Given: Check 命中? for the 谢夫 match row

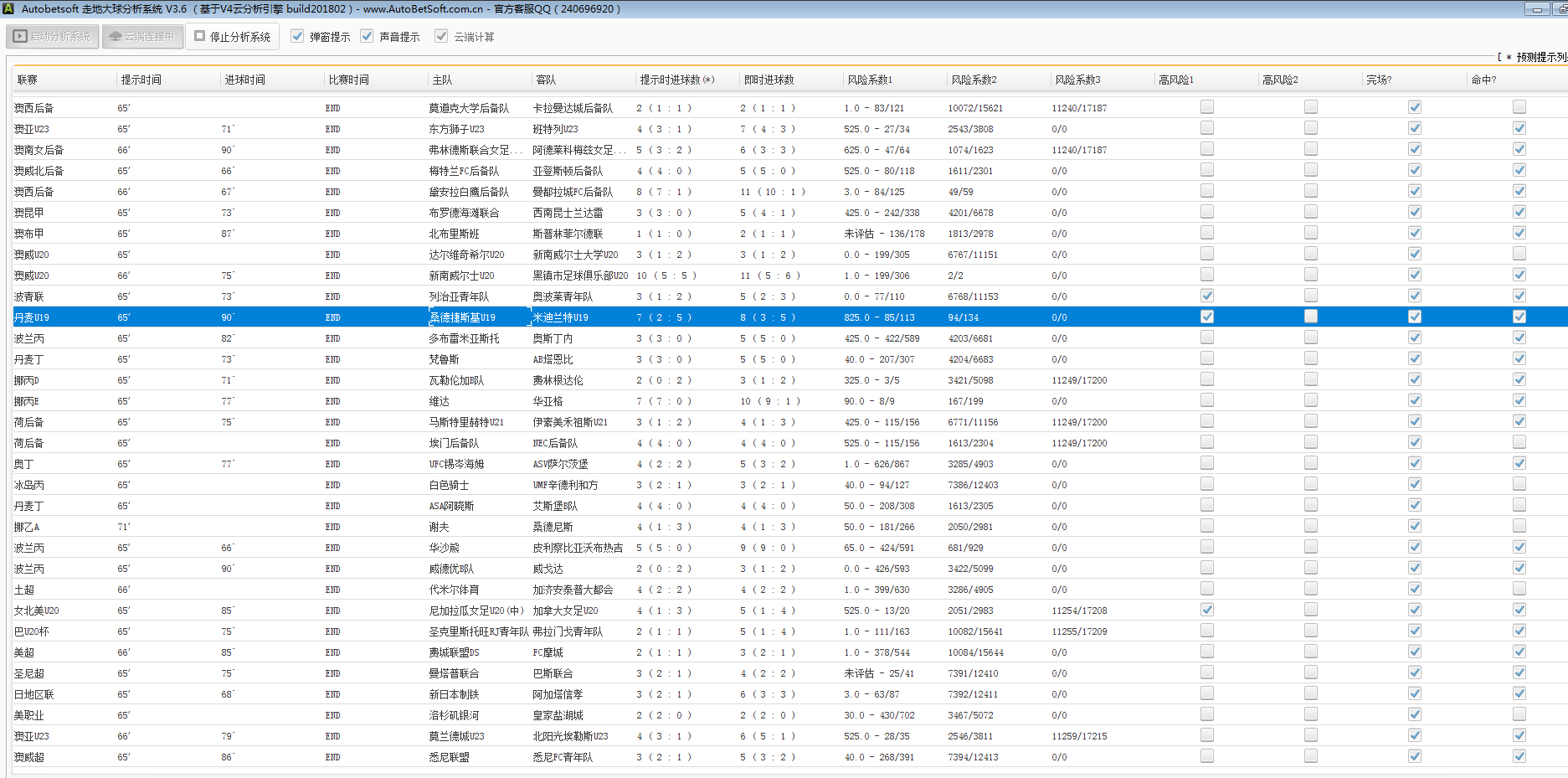Looking at the screenshot, I should pyautogui.click(x=1519, y=526).
